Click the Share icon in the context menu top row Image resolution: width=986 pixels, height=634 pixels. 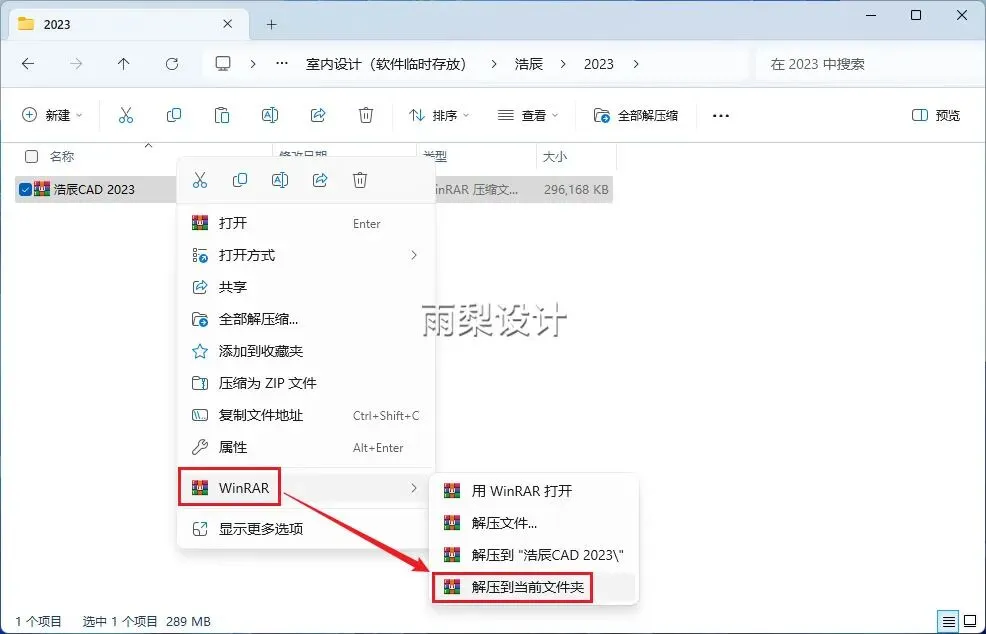pos(320,181)
